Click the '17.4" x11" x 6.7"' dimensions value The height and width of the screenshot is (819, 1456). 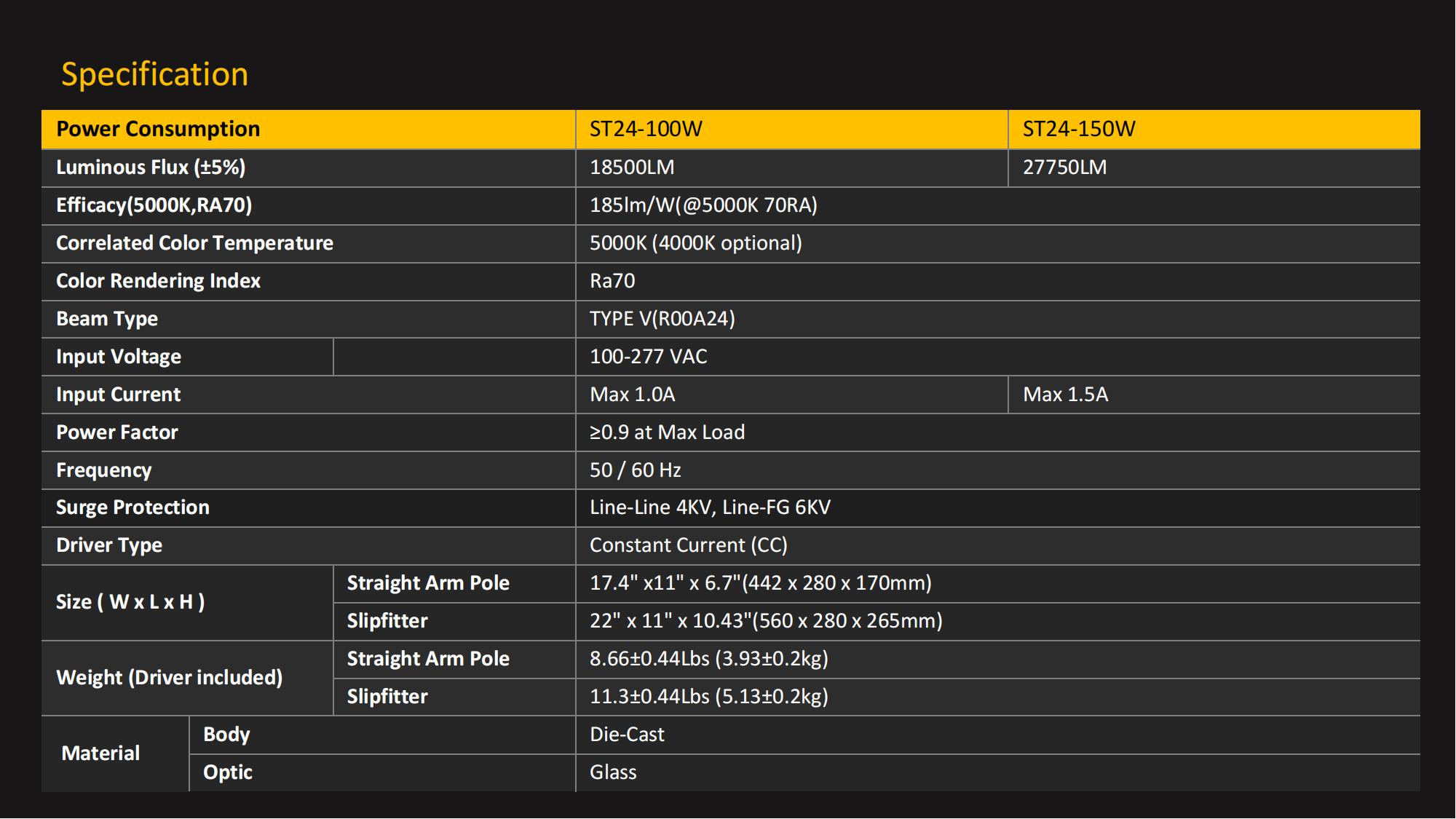[761, 583]
